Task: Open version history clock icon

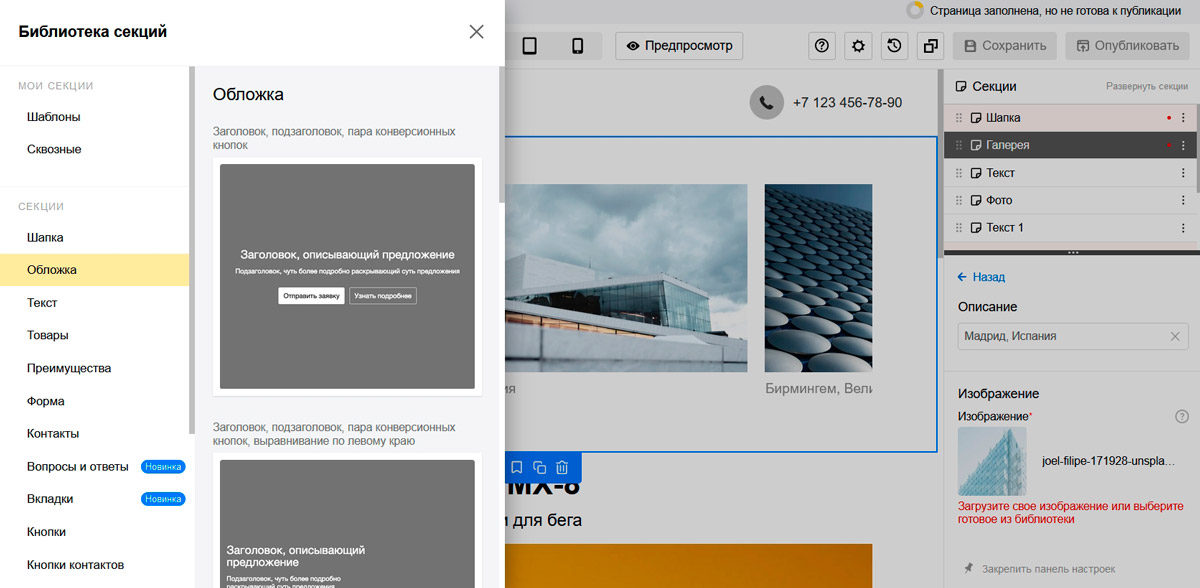Action: (x=893, y=46)
